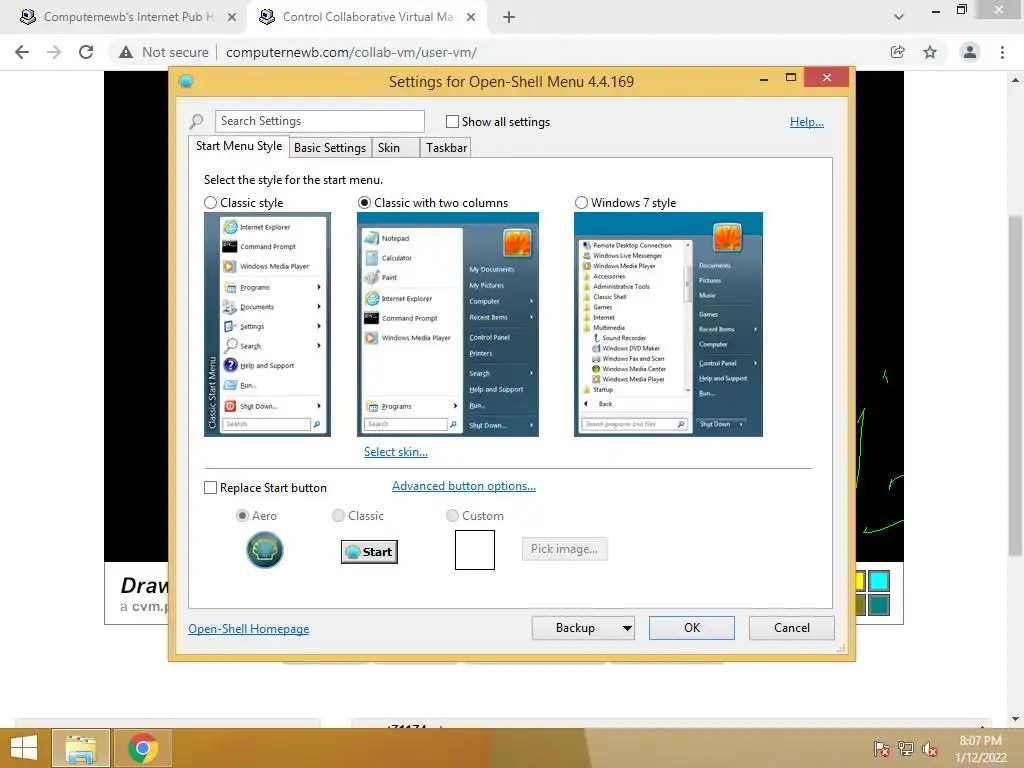Open the Chrome taskbar icon
This screenshot has width=1024, height=768.
[x=142, y=748]
